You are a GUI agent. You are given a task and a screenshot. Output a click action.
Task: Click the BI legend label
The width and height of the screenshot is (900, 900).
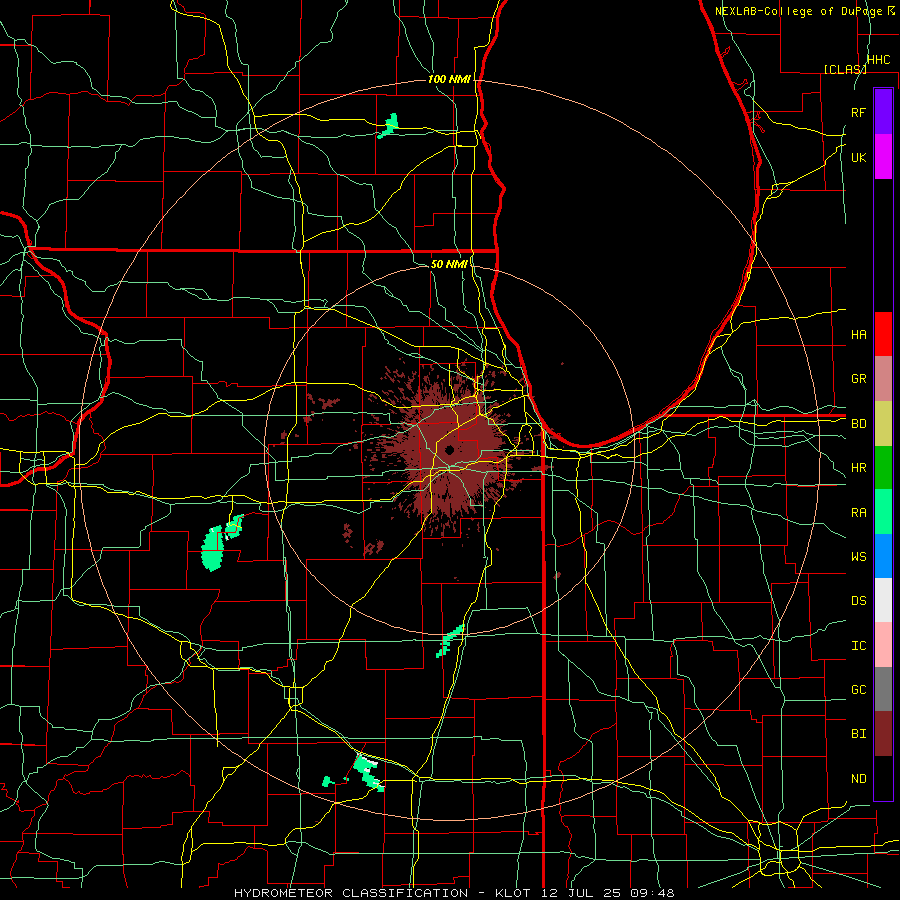click(x=858, y=734)
